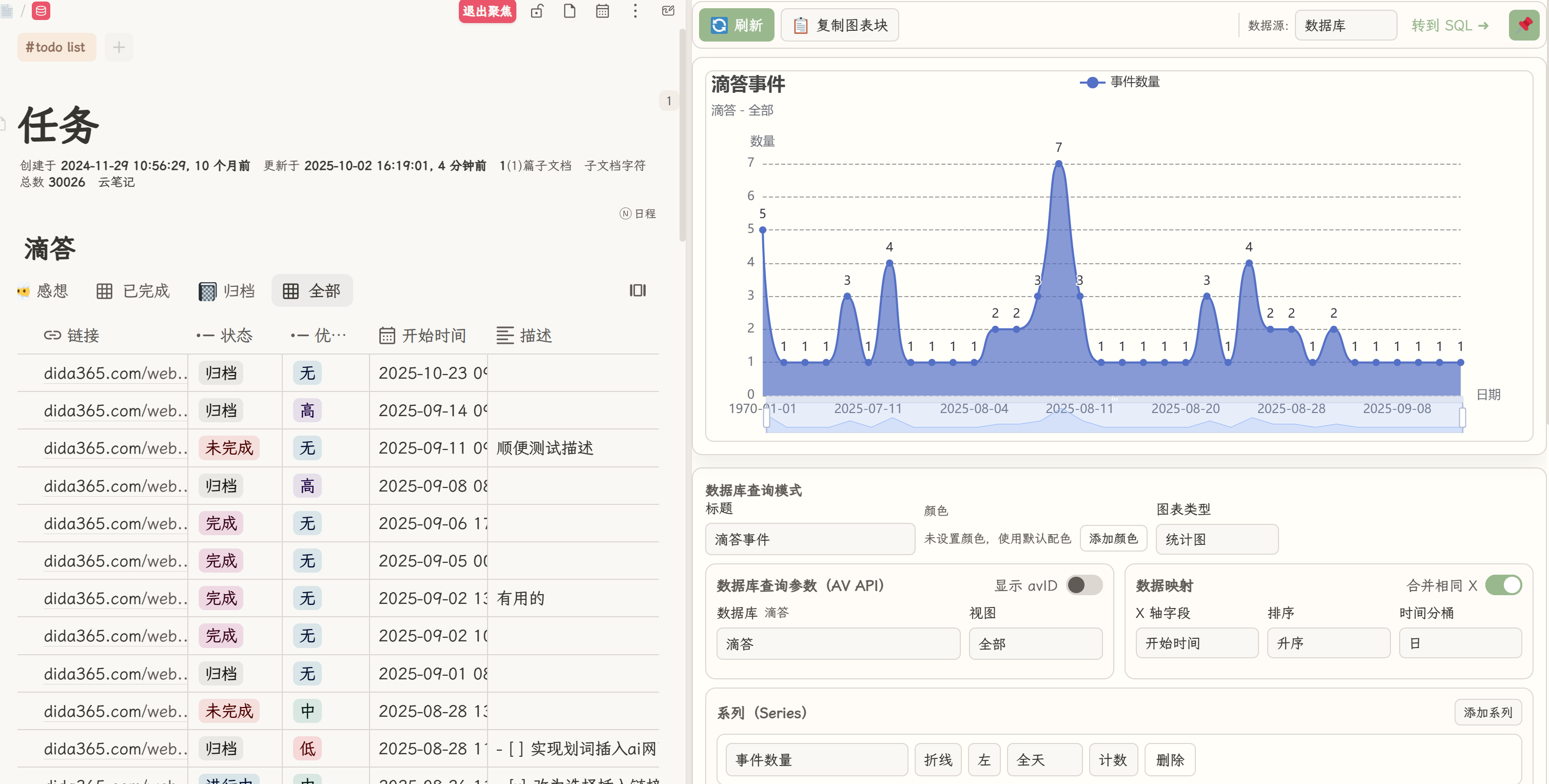Viewport: 1549px width, 784px height.
Task: Click the 转到 SQL link
Action: click(1450, 25)
